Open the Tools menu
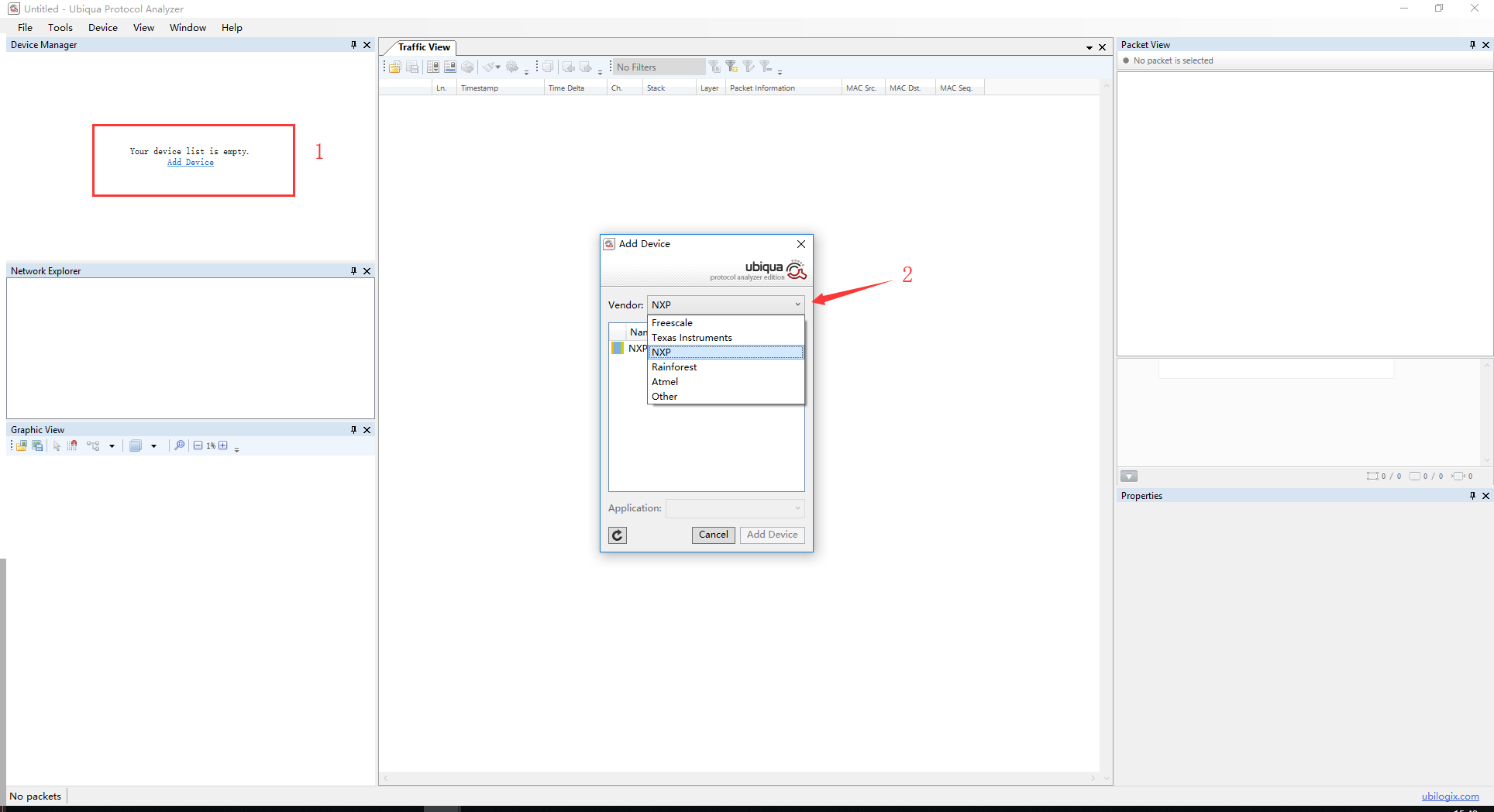The width and height of the screenshot is (1494, 812). 60,28
